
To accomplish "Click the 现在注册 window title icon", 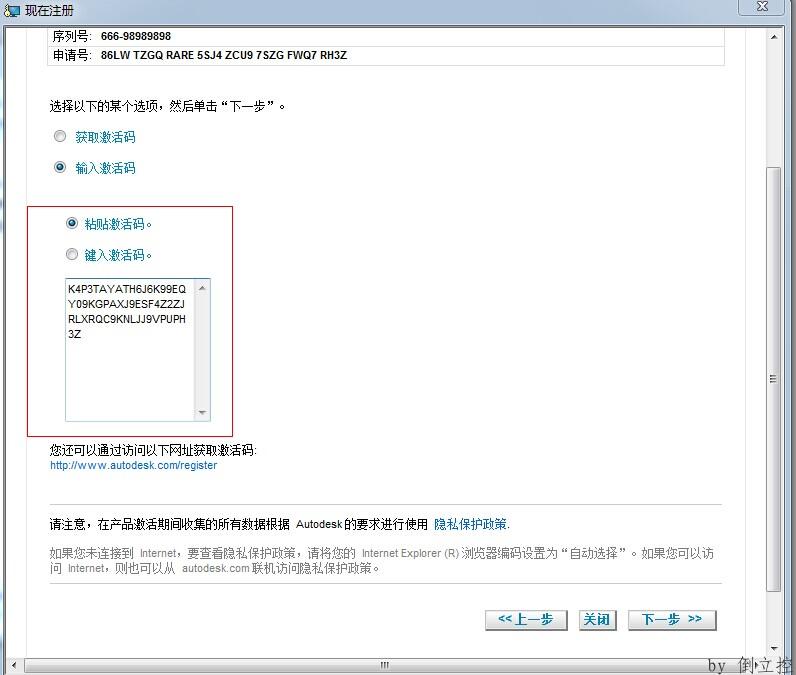I will tap(12, 11).
